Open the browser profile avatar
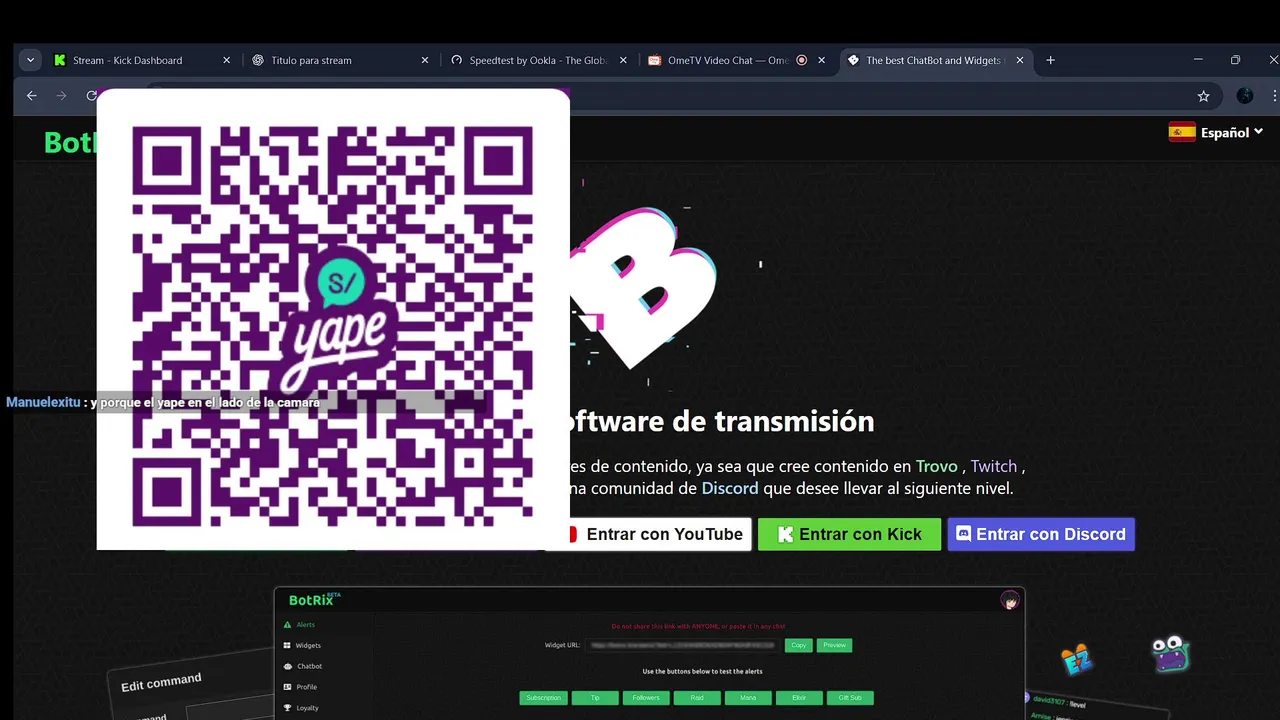1280x720 pixels. tap(1245, 96)
